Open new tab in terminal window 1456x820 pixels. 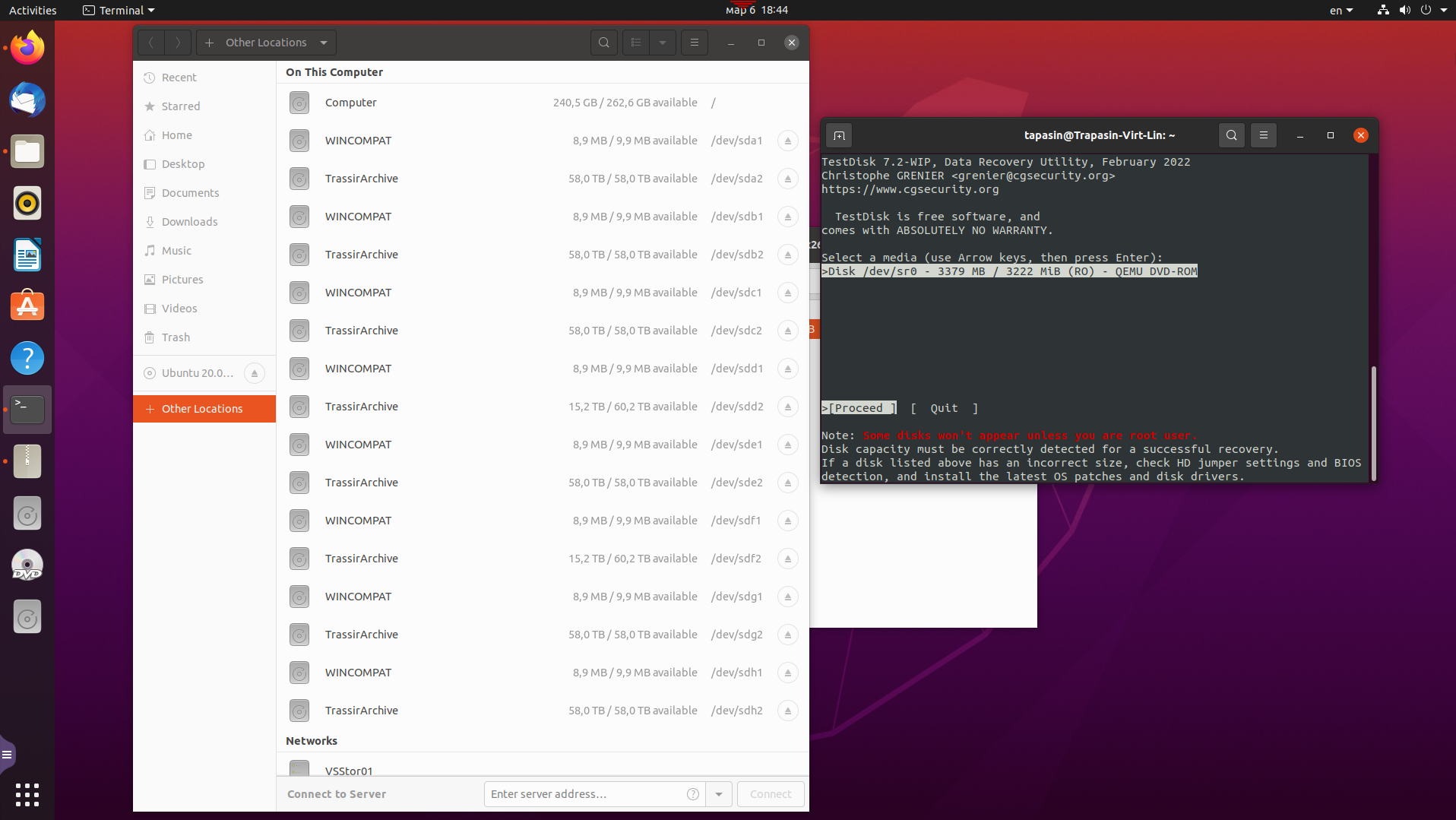[839, 135]
